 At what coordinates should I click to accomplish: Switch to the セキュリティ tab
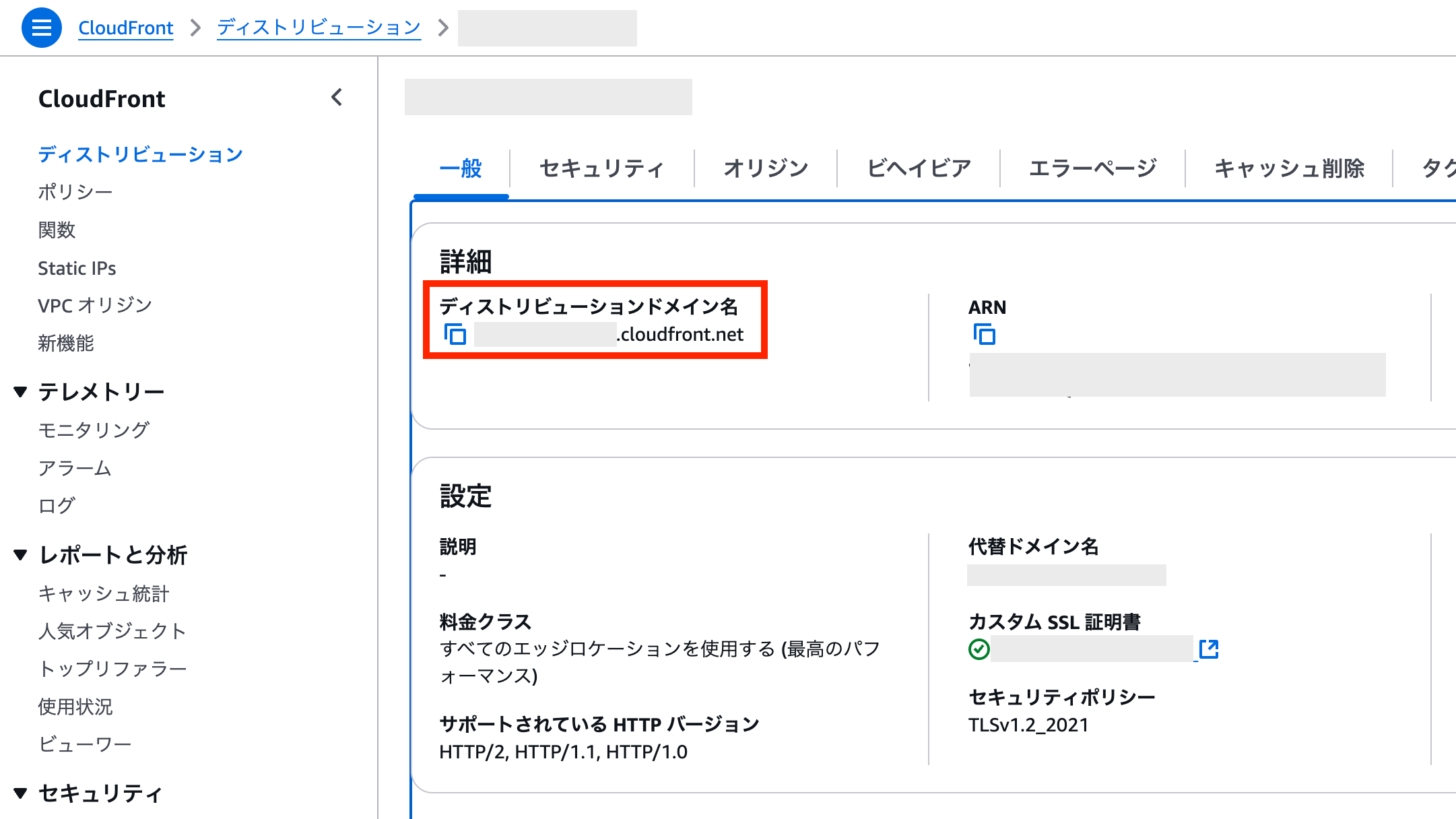(601, 169)
